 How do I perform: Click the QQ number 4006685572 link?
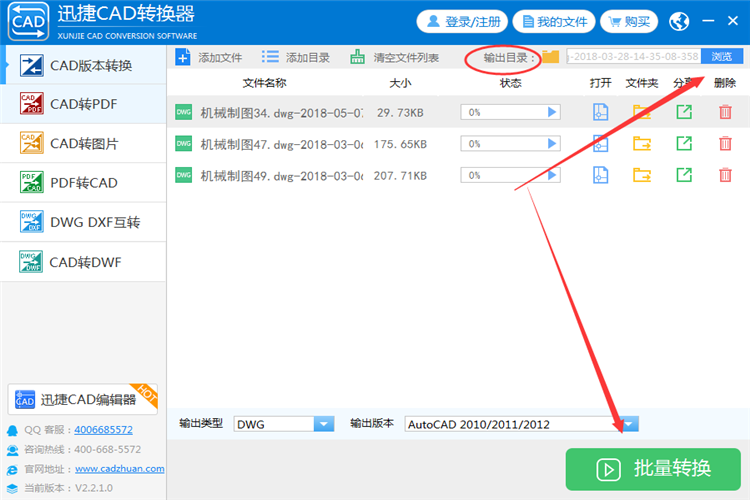(x=103, y=430)
